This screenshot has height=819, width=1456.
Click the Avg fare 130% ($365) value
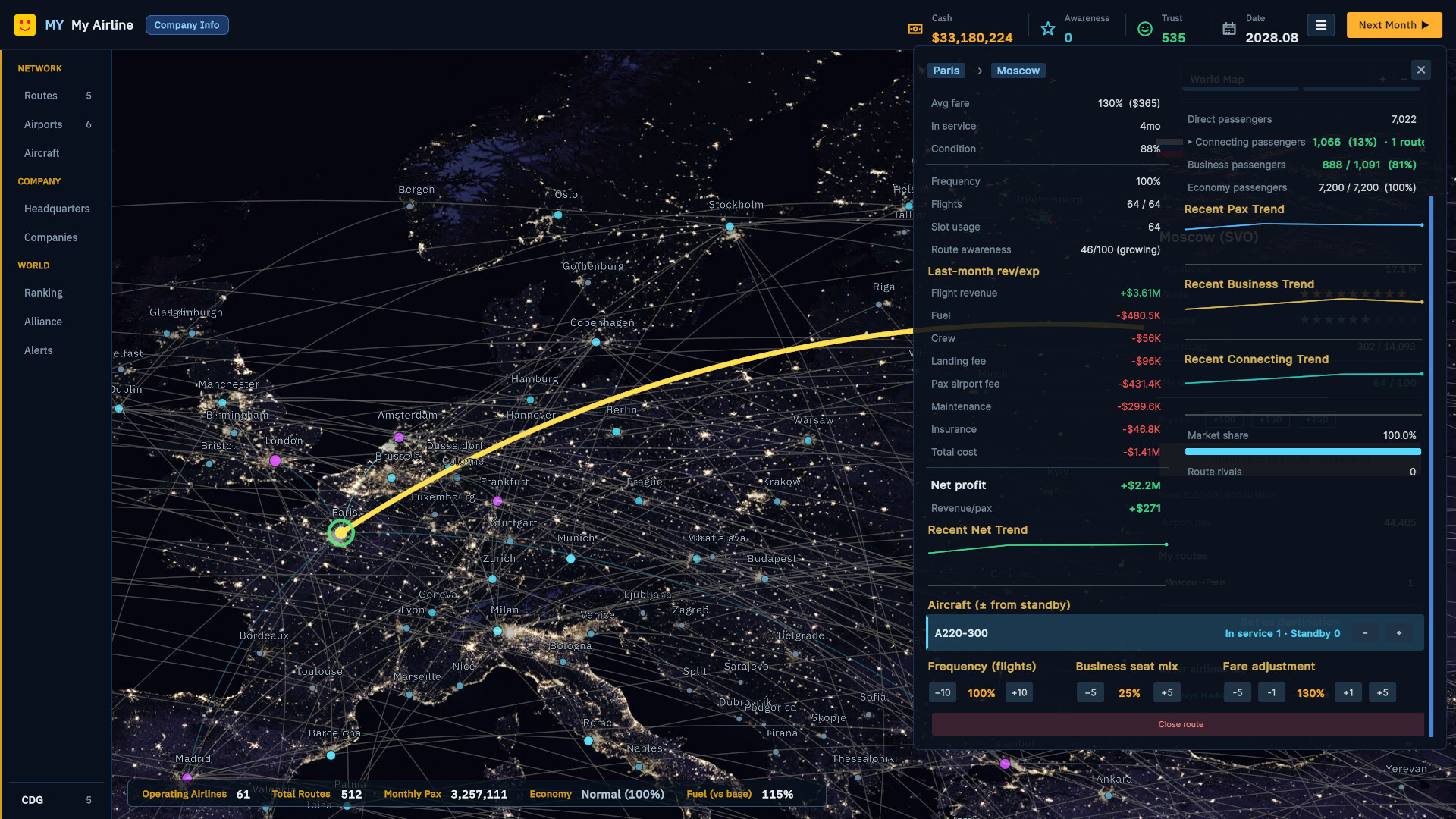[x=1128, y=103]
